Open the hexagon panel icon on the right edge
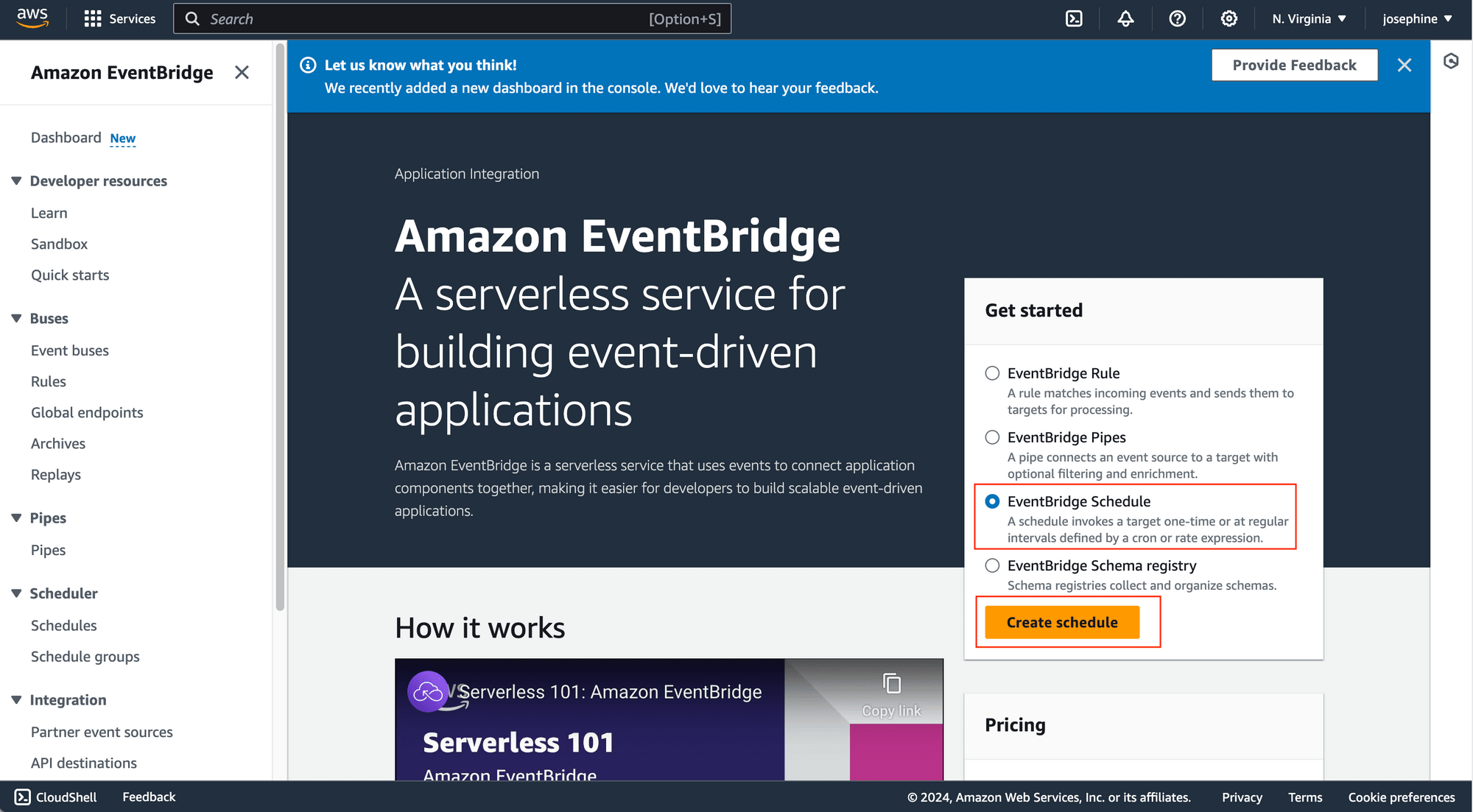The height and width of the screenshot is (812, 1473). [1451, 61]
